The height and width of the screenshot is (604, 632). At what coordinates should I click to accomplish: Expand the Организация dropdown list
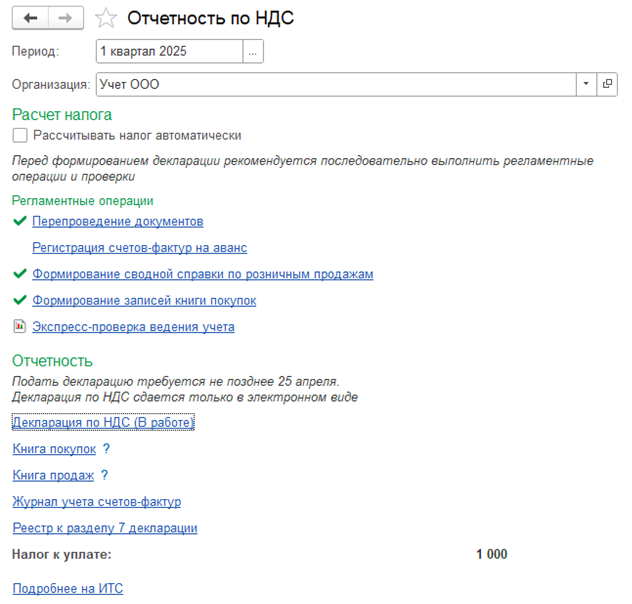(586, 85)
